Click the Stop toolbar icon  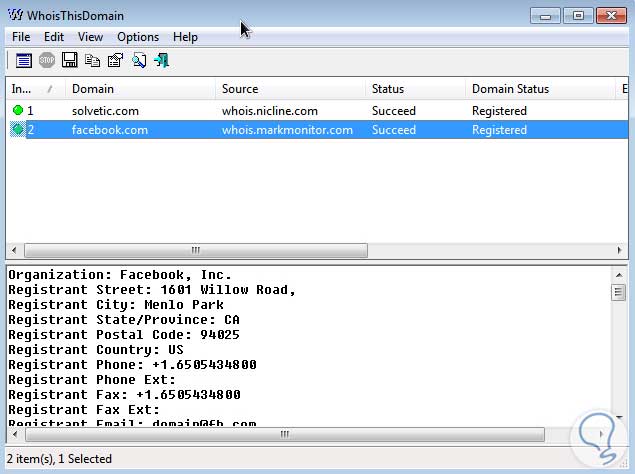tap(47, 60)
